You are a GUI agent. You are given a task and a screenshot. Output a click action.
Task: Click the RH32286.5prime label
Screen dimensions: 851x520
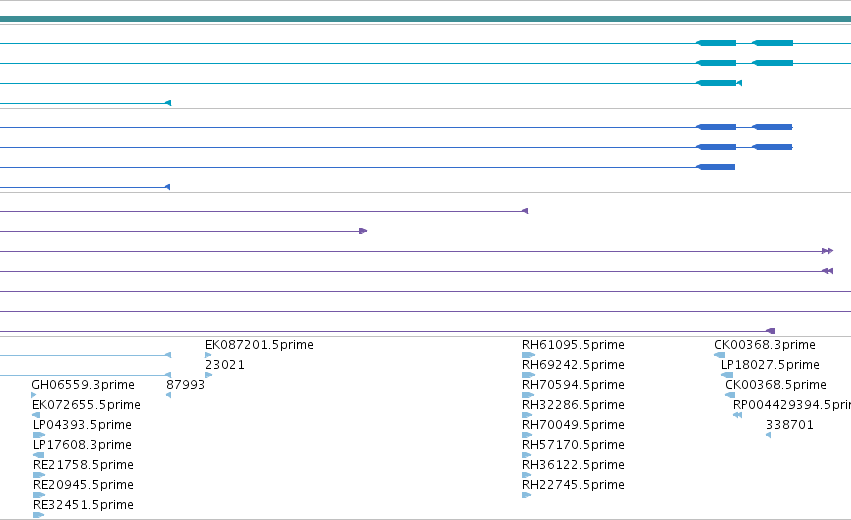click(573, 405)
